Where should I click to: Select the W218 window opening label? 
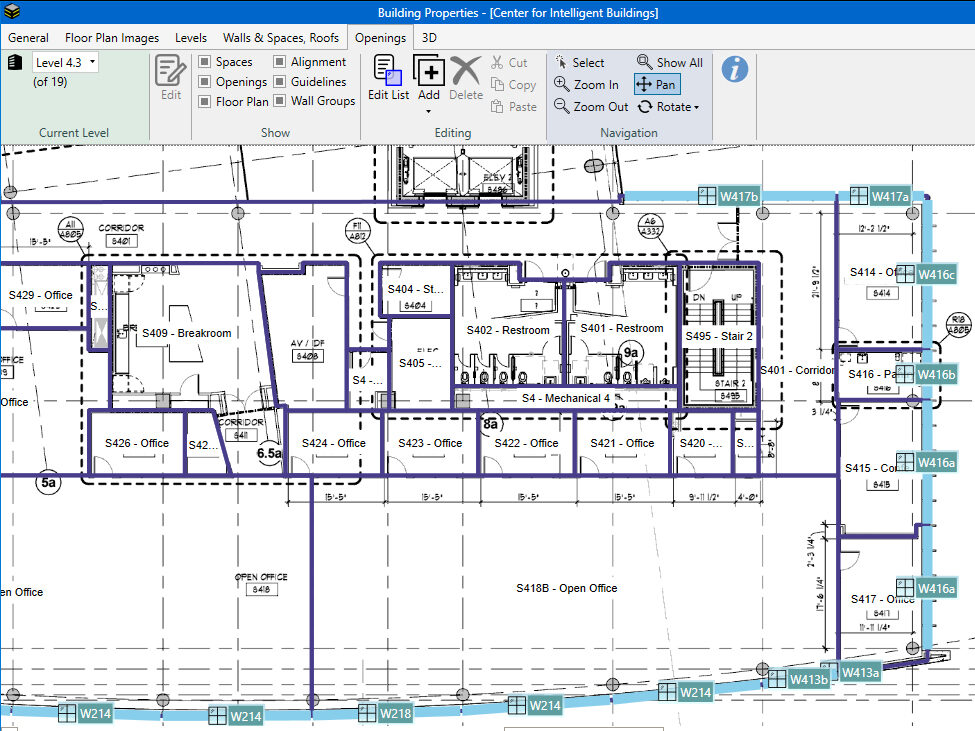(x=396, y=714)
